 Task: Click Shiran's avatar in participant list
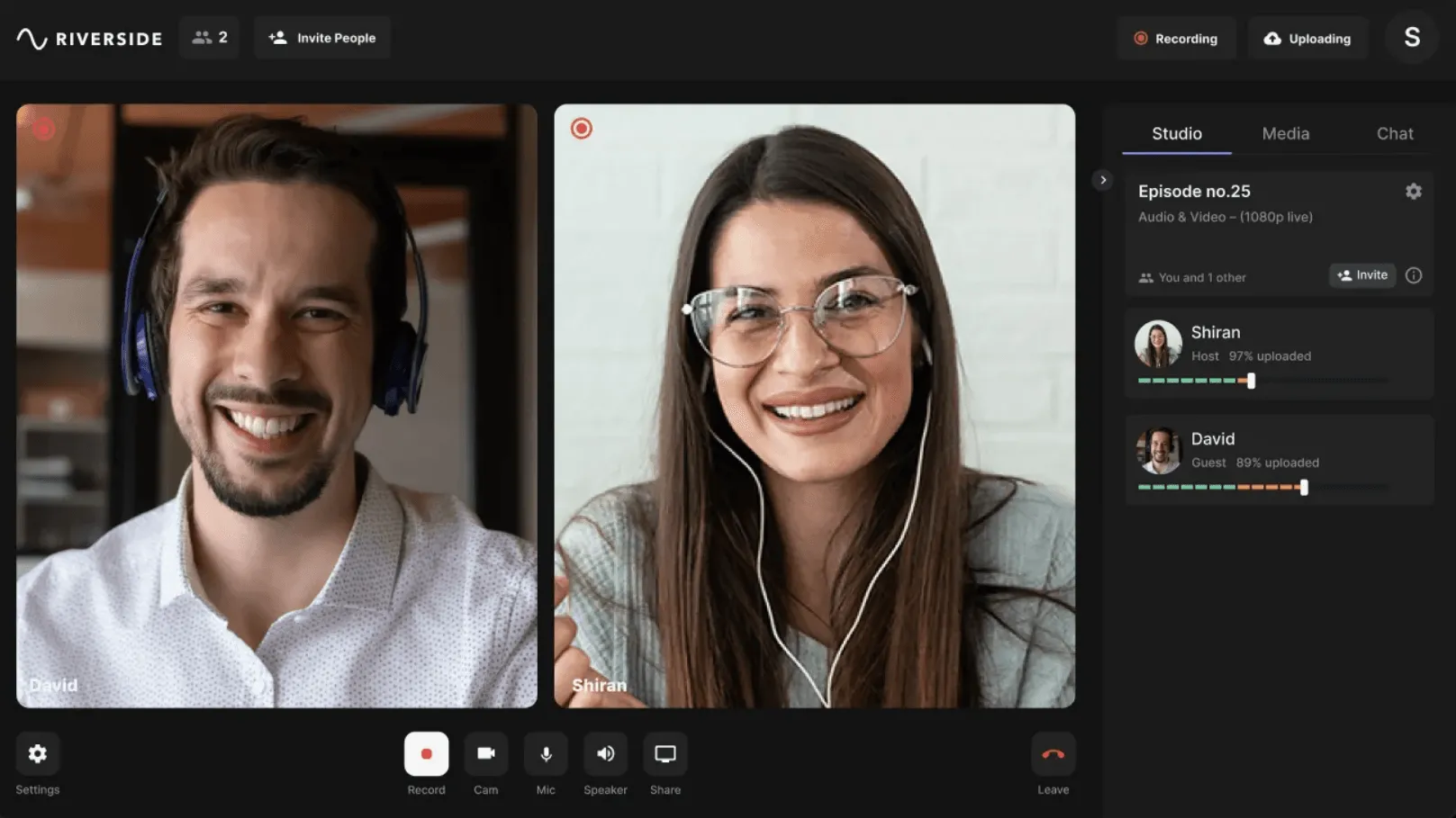pos(1158,344)
